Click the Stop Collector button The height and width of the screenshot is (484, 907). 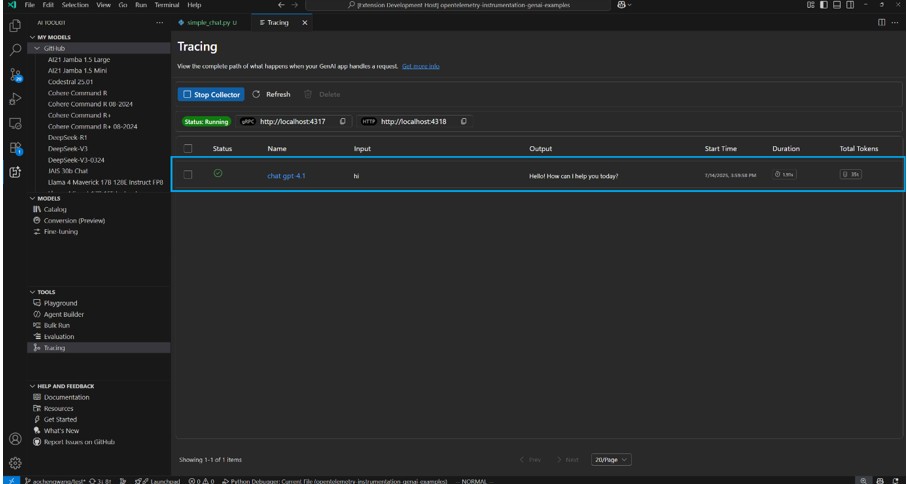(x=211, y=94)
